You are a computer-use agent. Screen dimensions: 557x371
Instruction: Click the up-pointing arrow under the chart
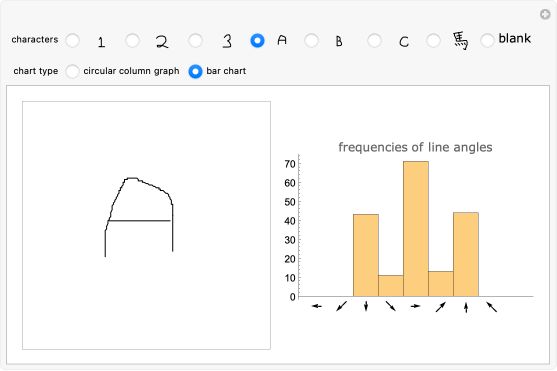(466, 307)
